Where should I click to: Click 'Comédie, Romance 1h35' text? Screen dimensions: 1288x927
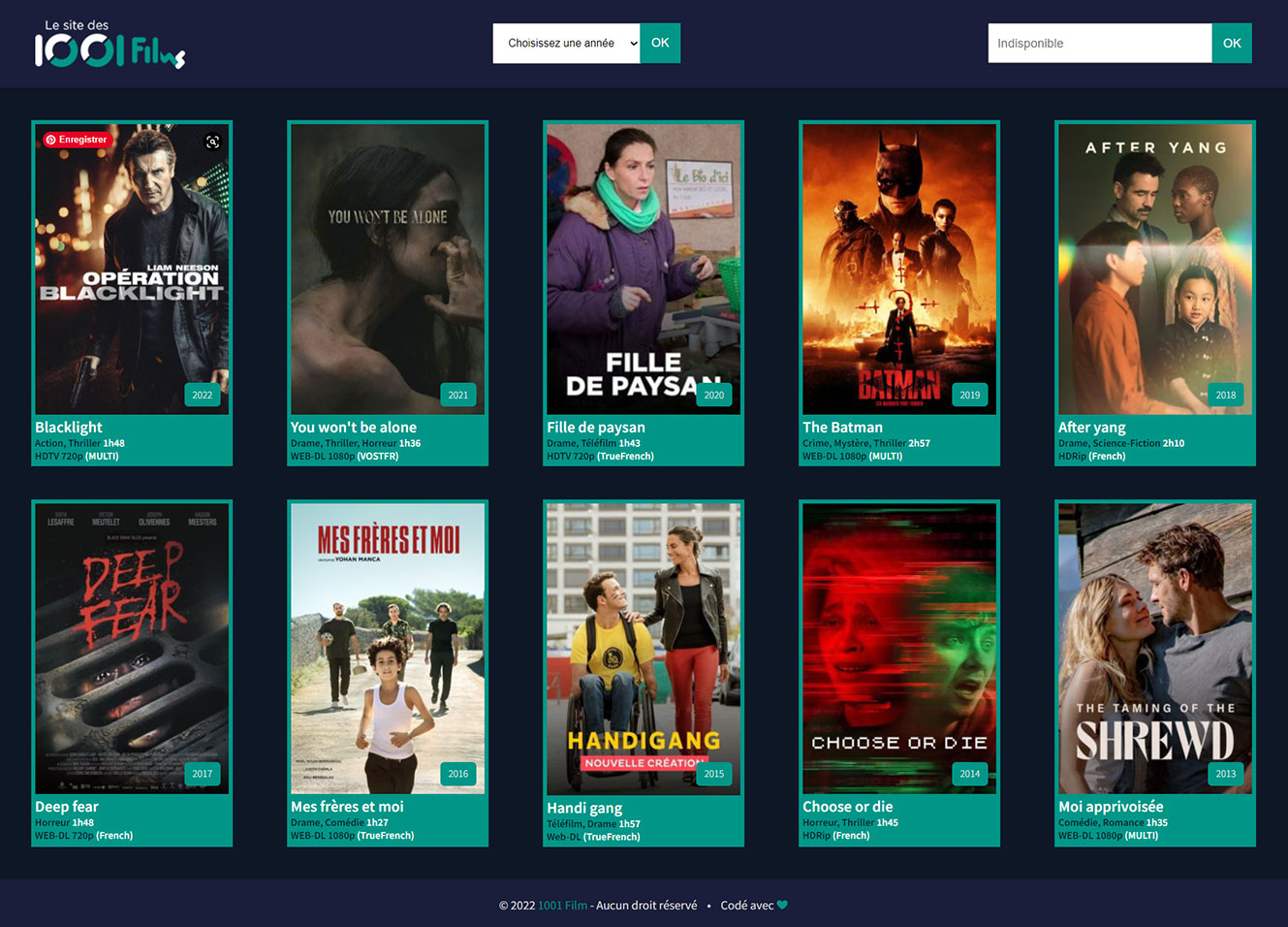(1113, 822)
